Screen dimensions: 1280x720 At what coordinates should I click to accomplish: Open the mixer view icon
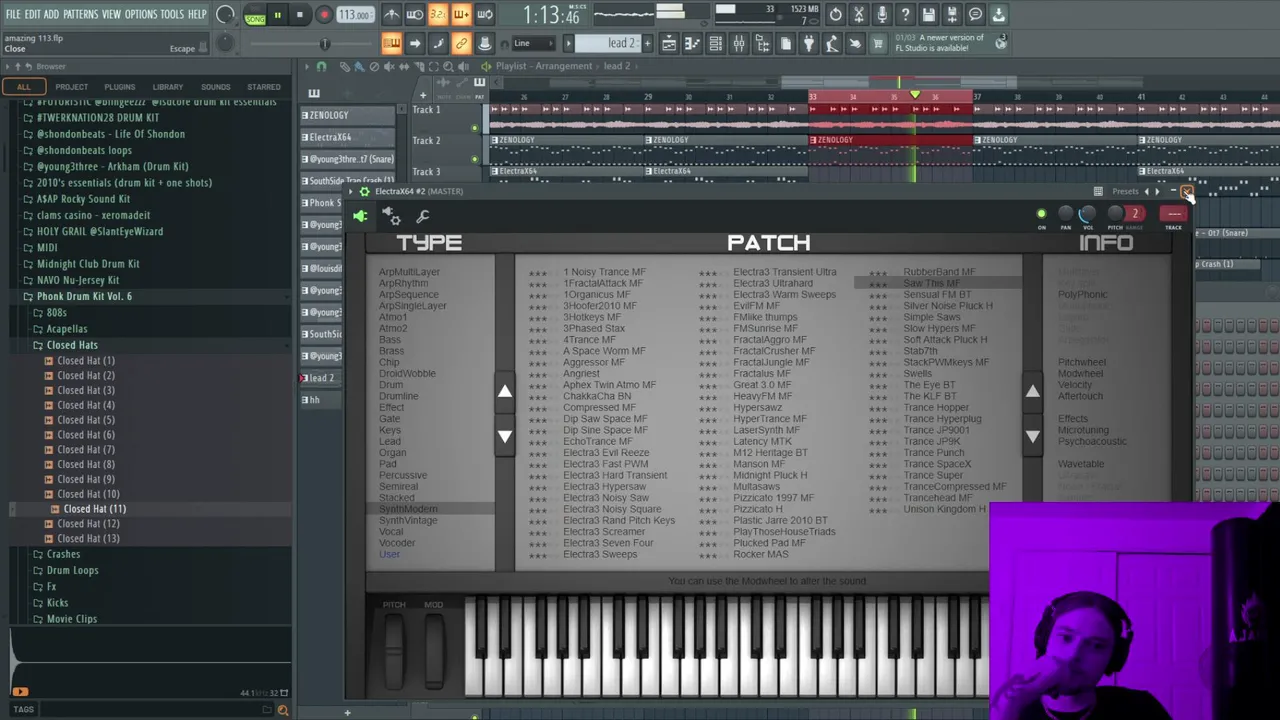(739, 43)
